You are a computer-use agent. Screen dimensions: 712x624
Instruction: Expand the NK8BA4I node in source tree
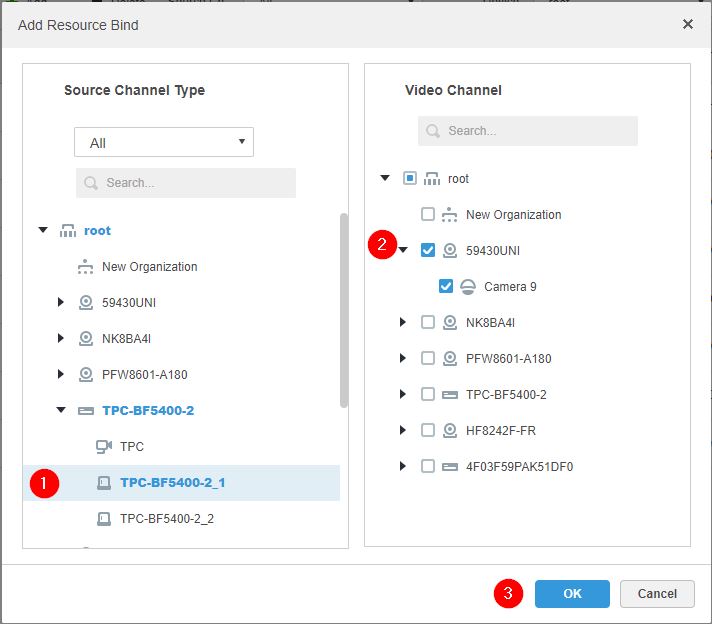[x=61, y=339]
